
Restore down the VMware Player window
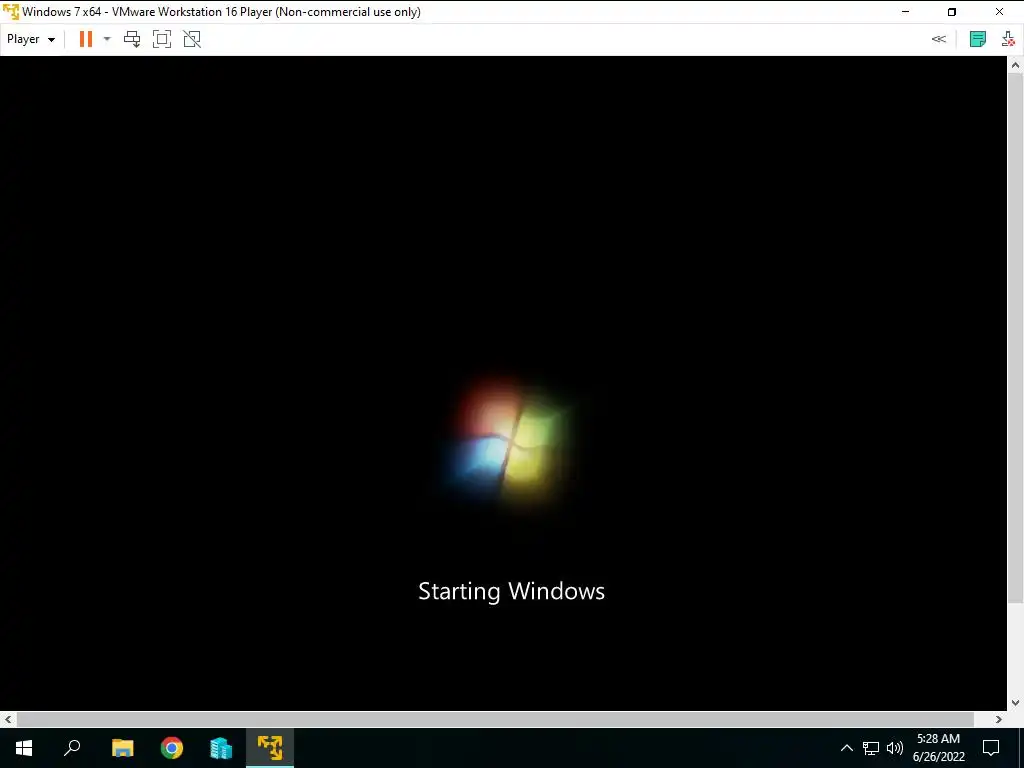coord(952,12)
